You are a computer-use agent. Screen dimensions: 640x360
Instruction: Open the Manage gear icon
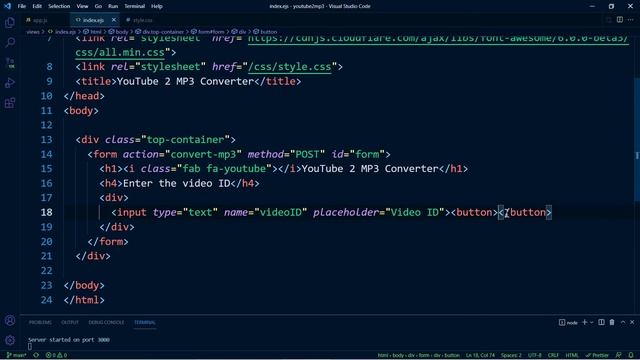pyautogui.click(x=10, y=340)
